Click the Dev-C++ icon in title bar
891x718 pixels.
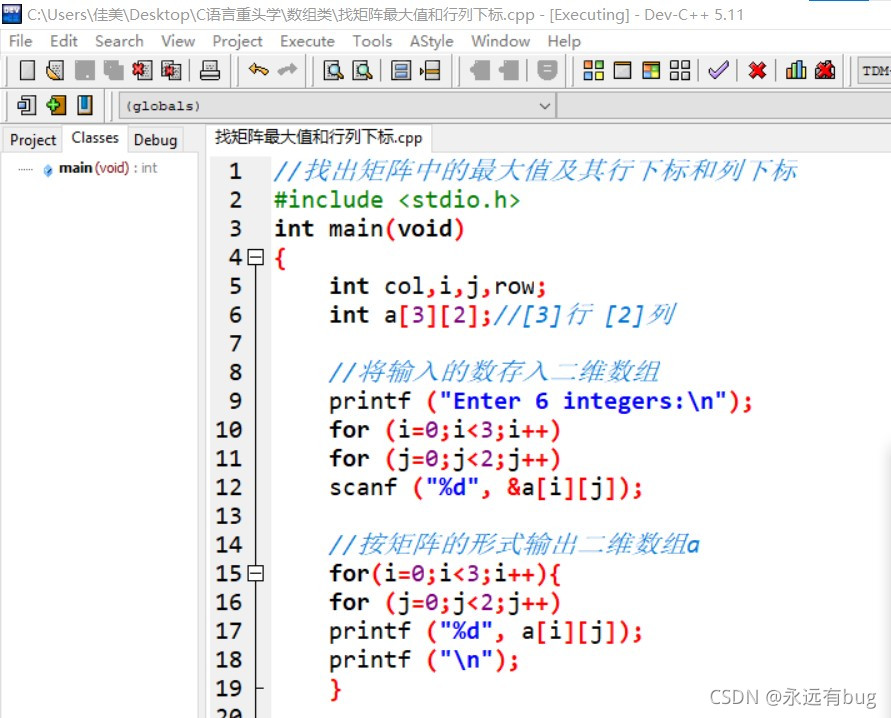(11, 14)
